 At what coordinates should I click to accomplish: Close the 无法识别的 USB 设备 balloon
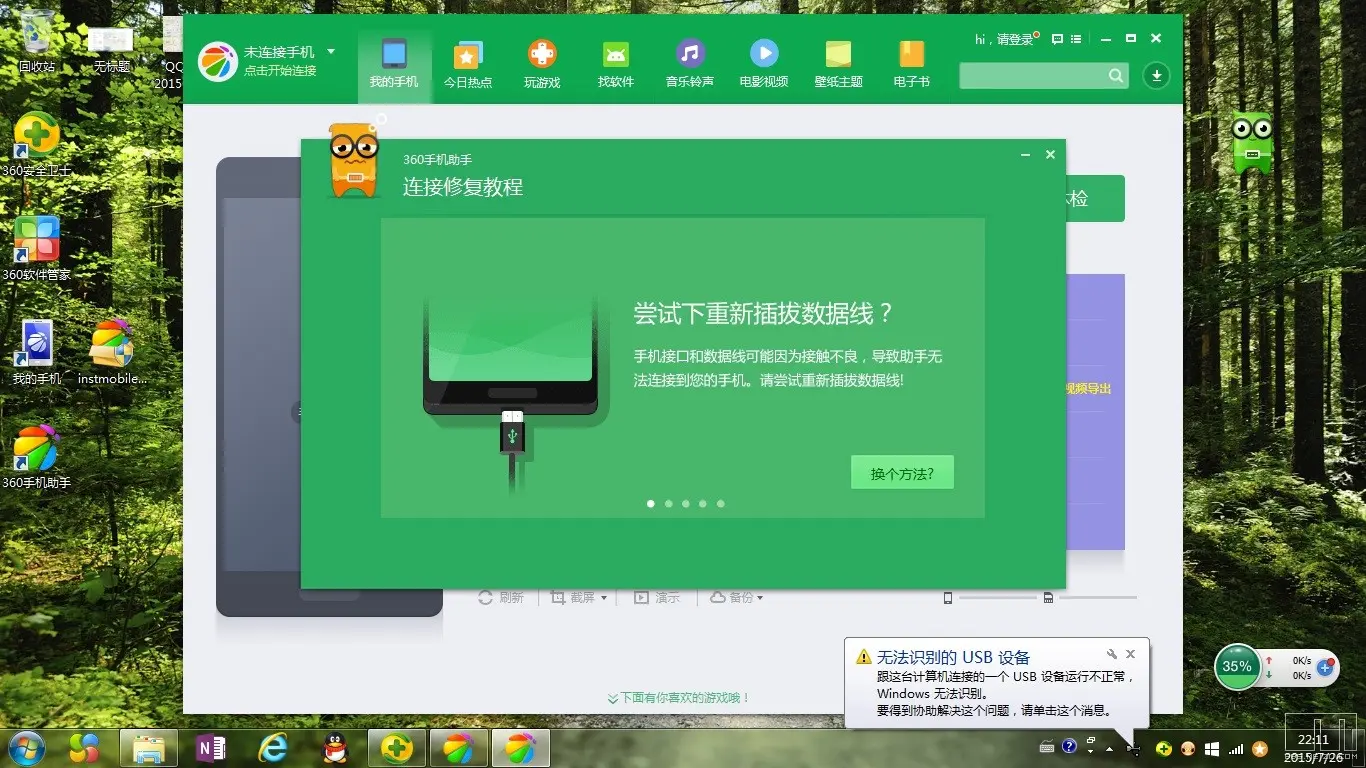coord(1131,654)
